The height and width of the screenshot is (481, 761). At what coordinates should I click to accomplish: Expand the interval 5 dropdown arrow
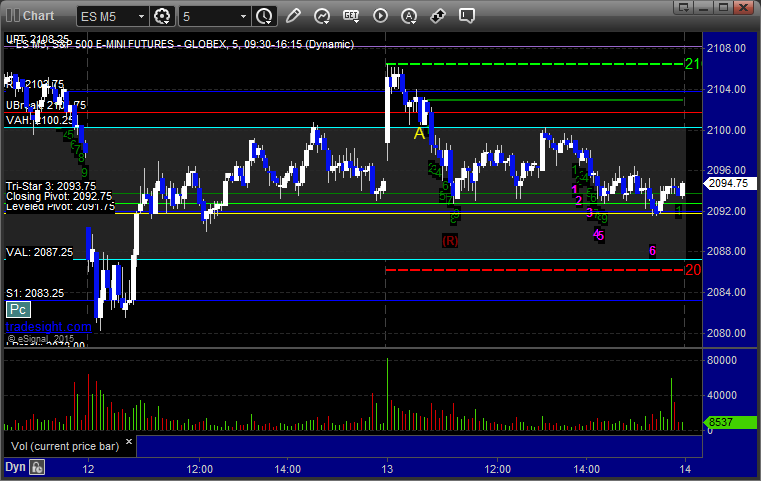tap(244, 17)
